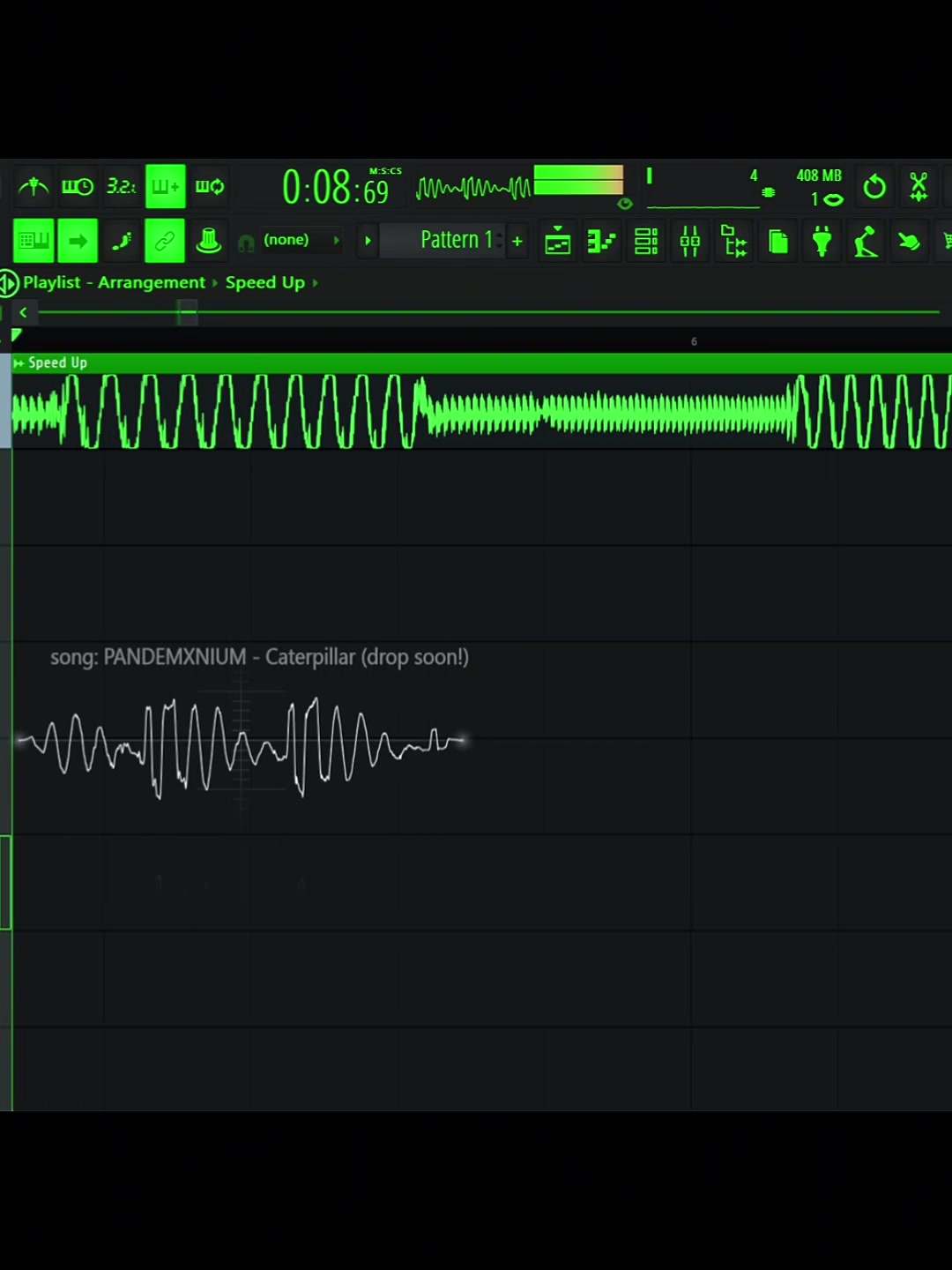Click the multilink to controllers knob icon
The width and height of the screenshot is (952, 1270).
tap(209, 241)
